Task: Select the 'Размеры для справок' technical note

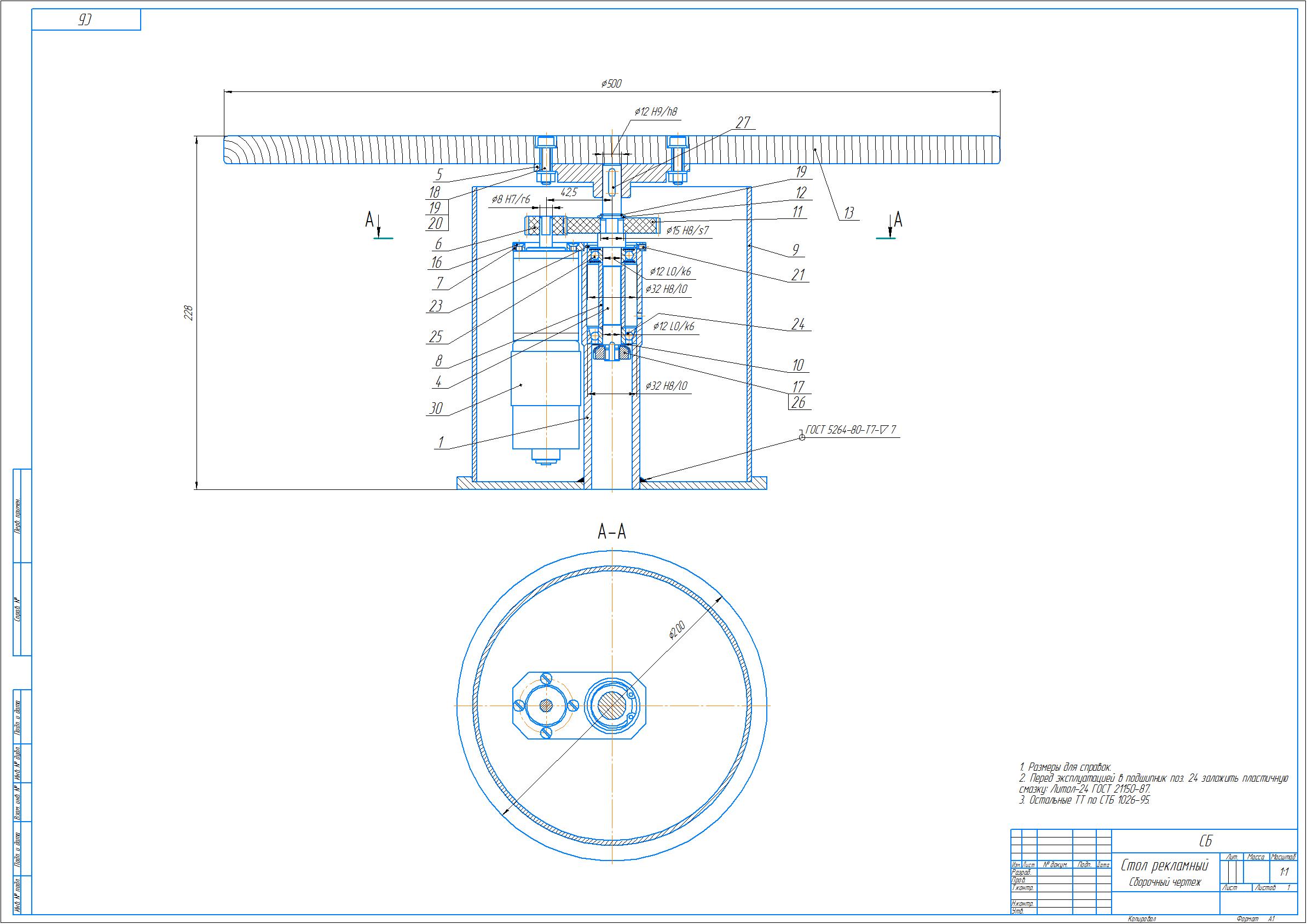Action: (x=1065, y=767)
